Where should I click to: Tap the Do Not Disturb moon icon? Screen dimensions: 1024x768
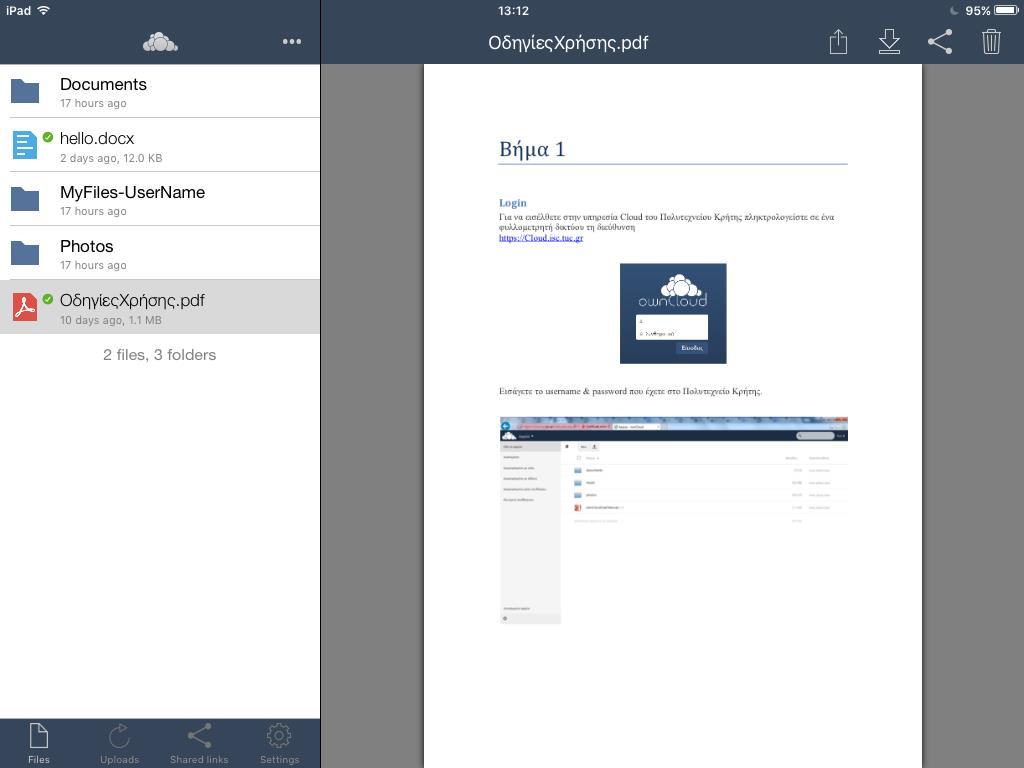pos(953,10)
